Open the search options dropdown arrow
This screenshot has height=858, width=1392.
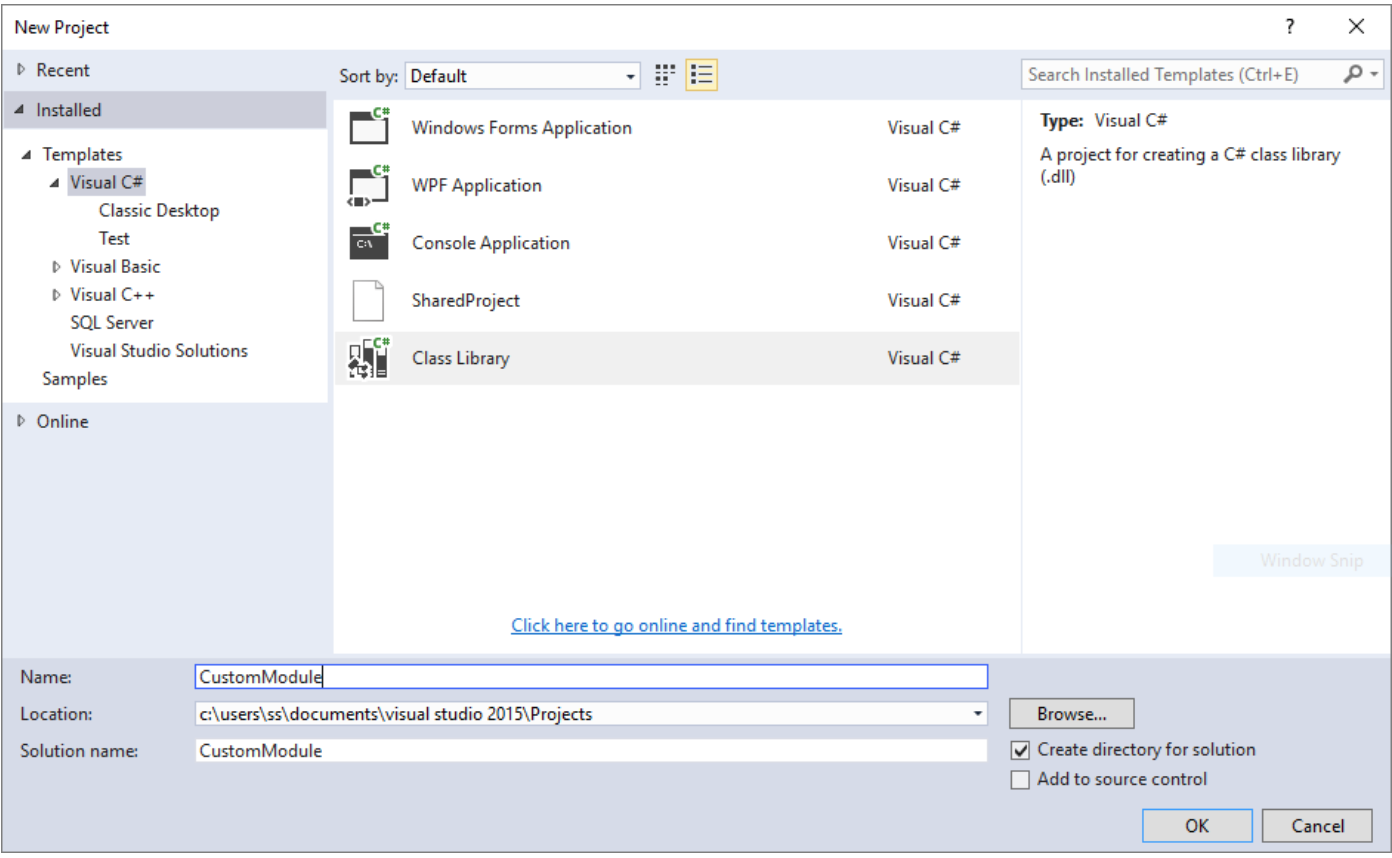[x=1375, y=74]
